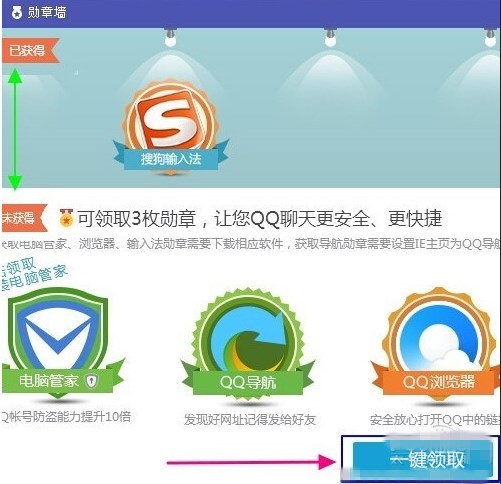The image size is (501, 484).
Task: Click the headline 可领取3枚勋章
Action: (137, 218)
